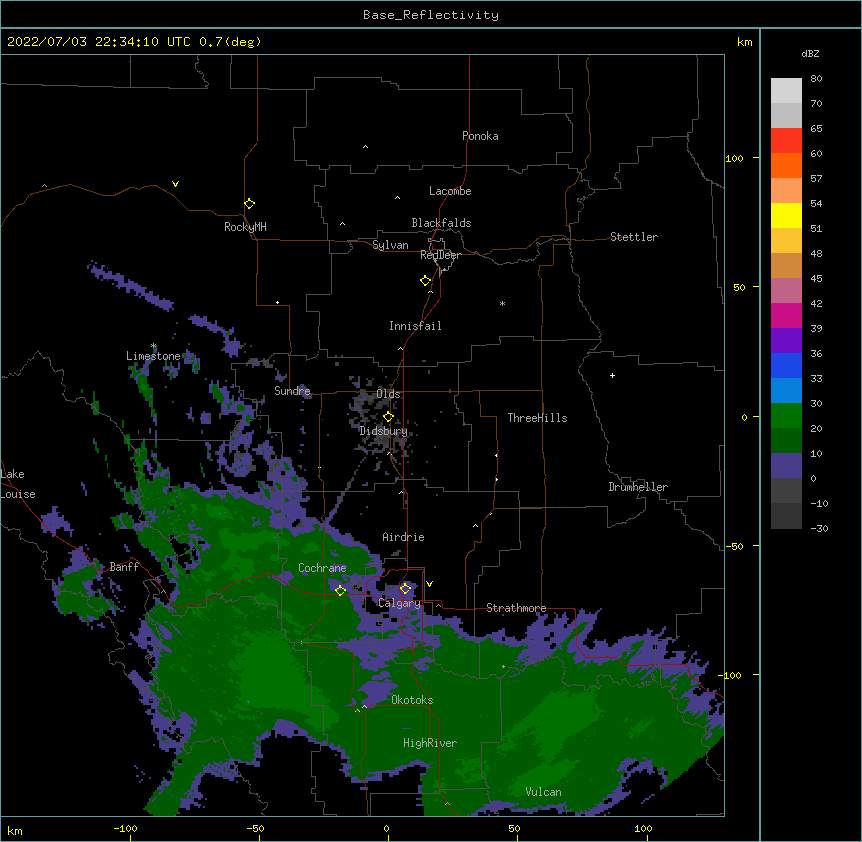Click the Stettler city label
The height and width of the screenshot is (842, 862).
[x=634, y=237]
